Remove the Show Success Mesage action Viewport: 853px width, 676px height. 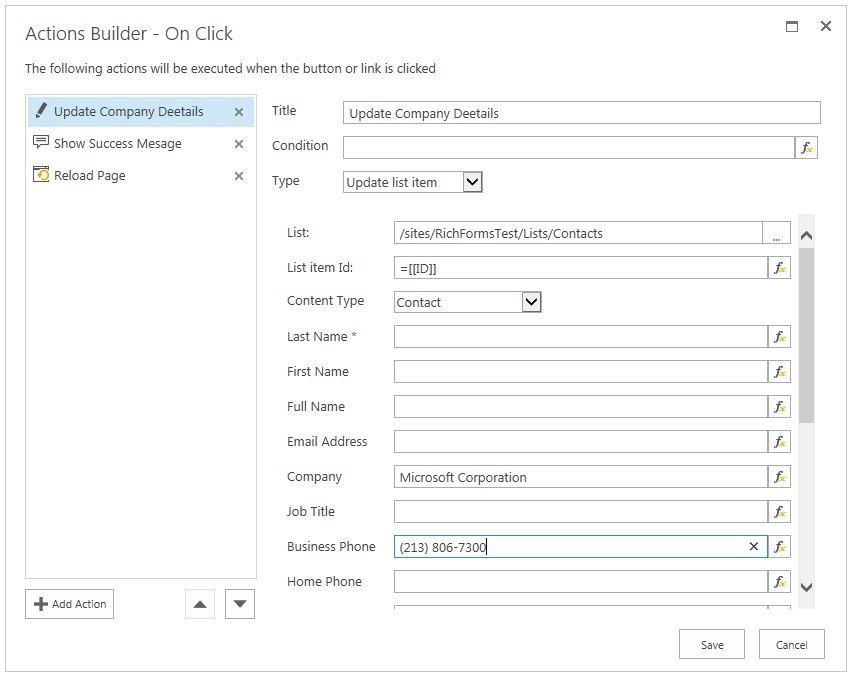tap(239, 144)
